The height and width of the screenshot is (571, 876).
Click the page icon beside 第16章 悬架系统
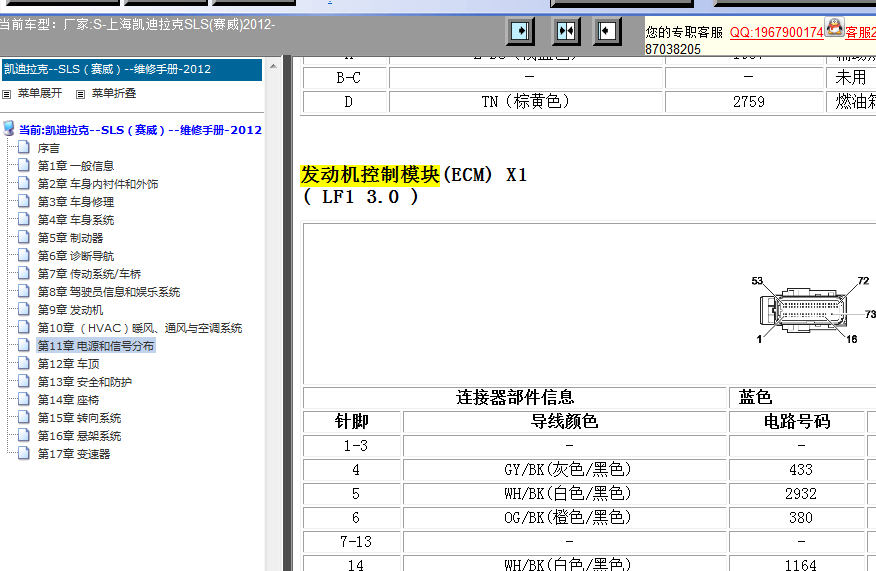coord(23,435)
